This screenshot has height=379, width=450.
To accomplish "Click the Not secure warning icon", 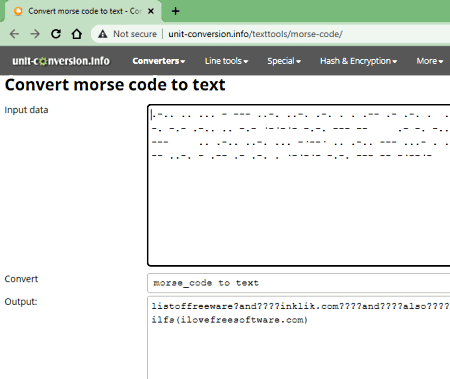I will tap(103, 34).
